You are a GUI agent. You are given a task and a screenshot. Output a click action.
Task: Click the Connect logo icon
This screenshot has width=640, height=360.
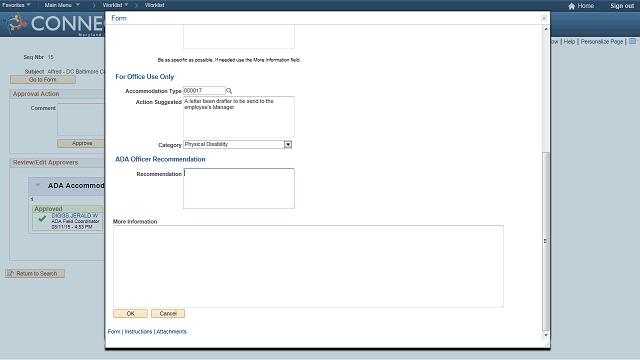click(x=15, y=23)
